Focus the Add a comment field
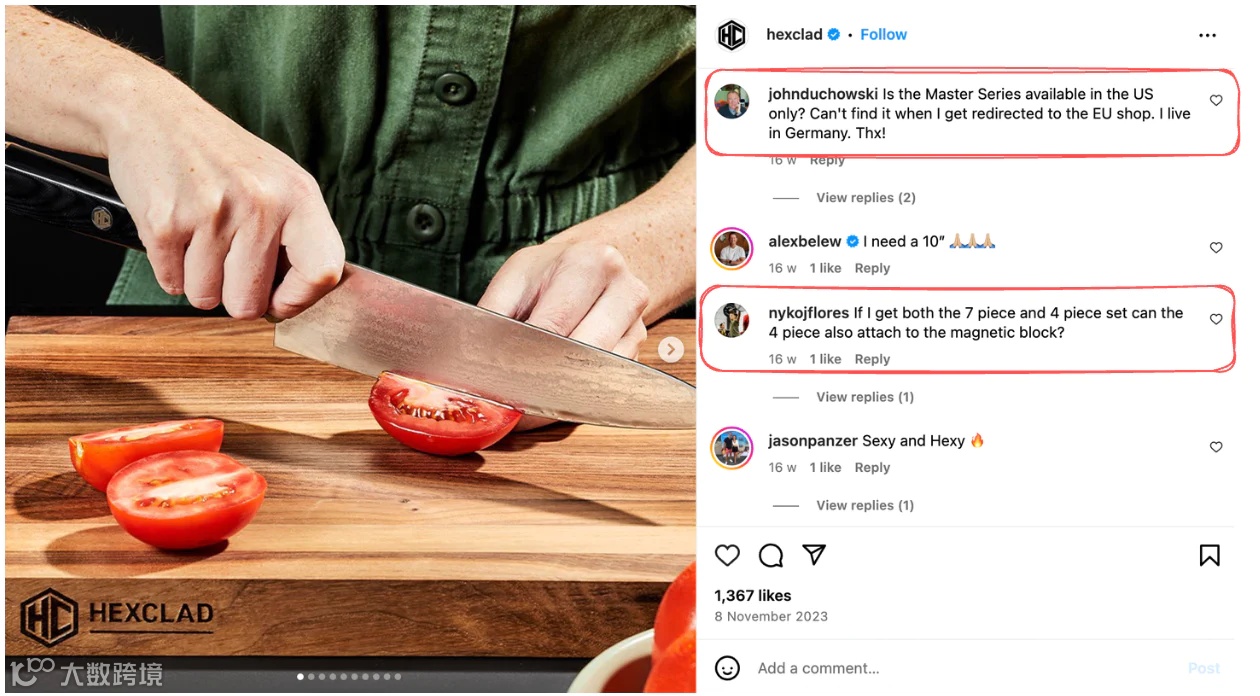This screenshot has height=696, width=1260. [x=960, y=668]
